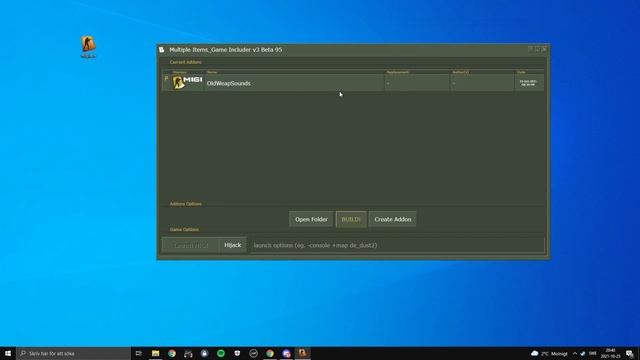Click the date cell of OldWeapSounds row
The height and width of the screenshot is (360, 640).
528,83
